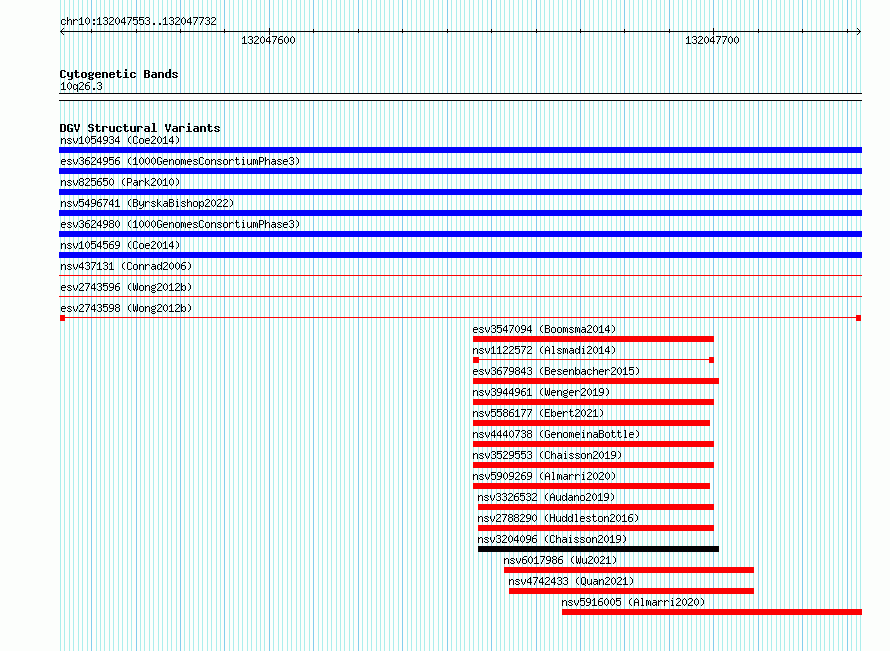Open nsv437131 (Conrad2006) variant
The height and width of the screenshot is (651, 890).
tap(126, 266)
